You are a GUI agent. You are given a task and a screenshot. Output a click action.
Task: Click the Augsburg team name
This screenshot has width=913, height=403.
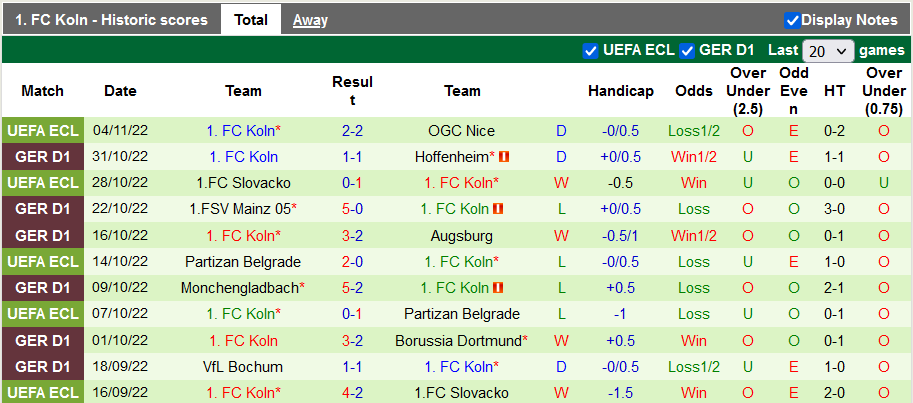(461, 236)
